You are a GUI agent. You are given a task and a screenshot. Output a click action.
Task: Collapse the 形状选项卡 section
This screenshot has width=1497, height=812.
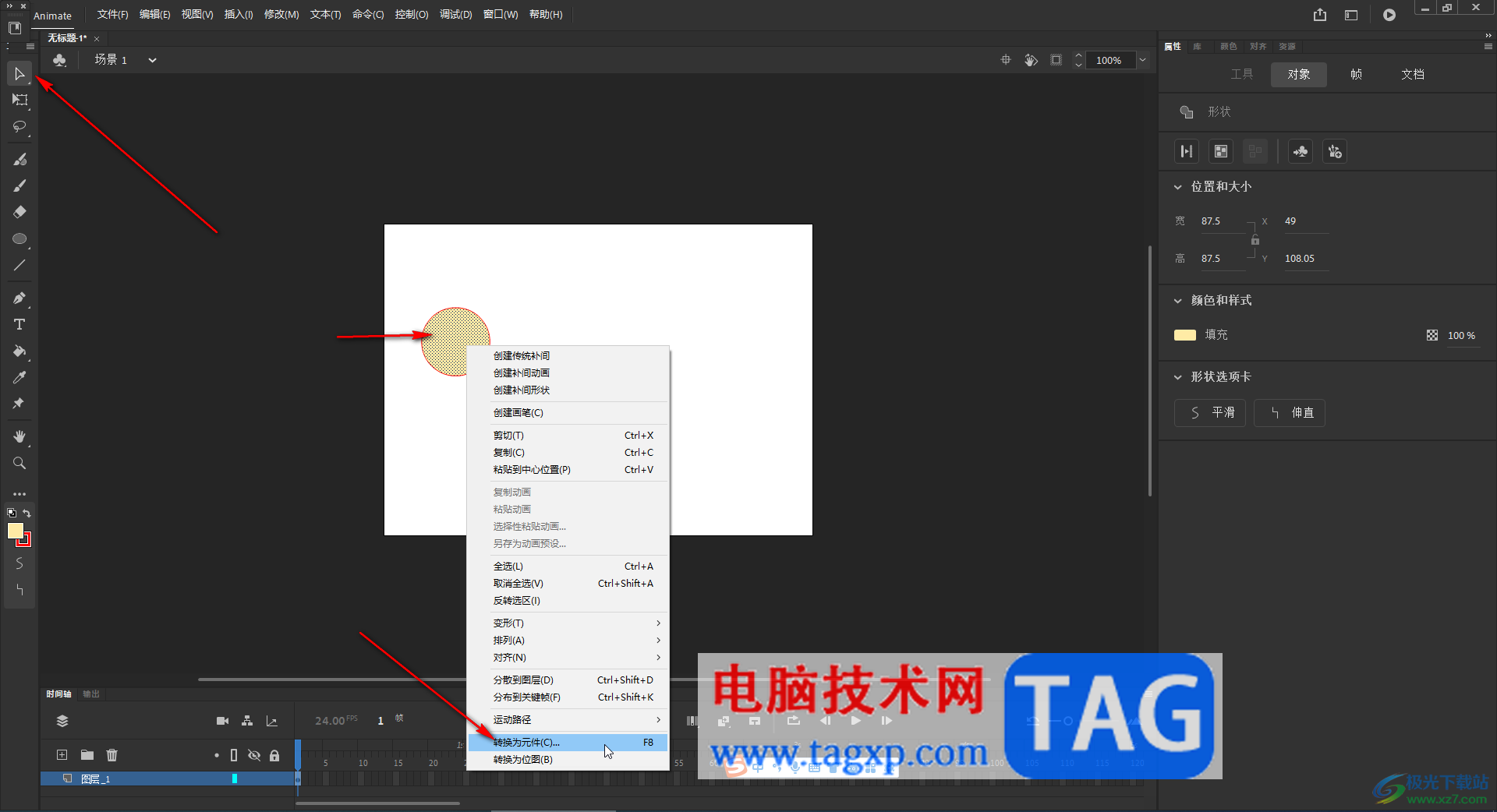(x=1178, y=377)
